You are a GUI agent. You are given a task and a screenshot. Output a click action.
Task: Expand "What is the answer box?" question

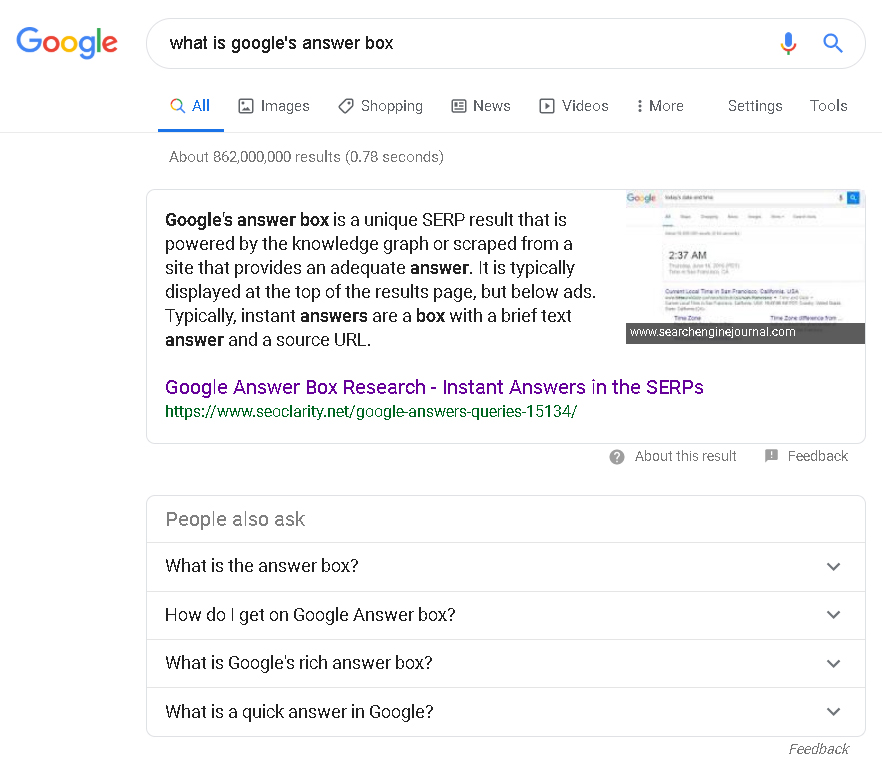(x=833, y=567)
